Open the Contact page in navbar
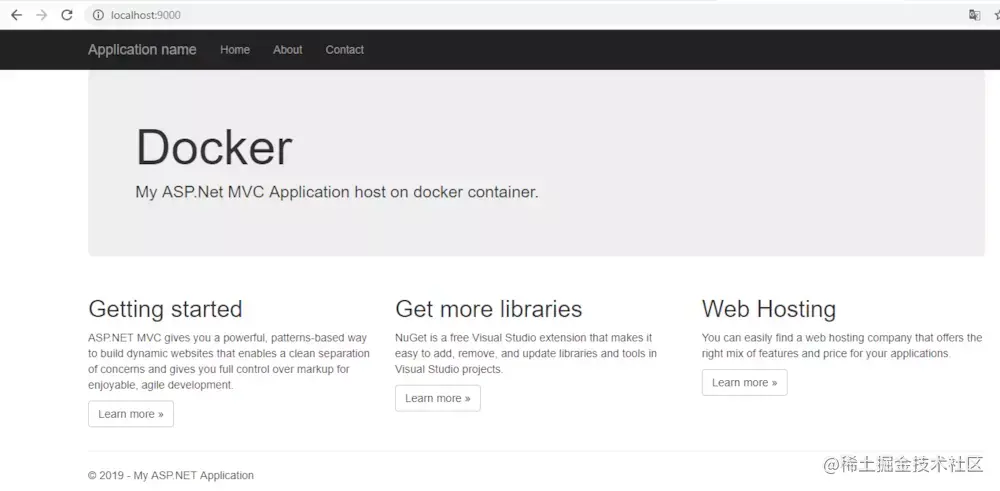This screenshot has height=491, width=1000. click(344, 50)
